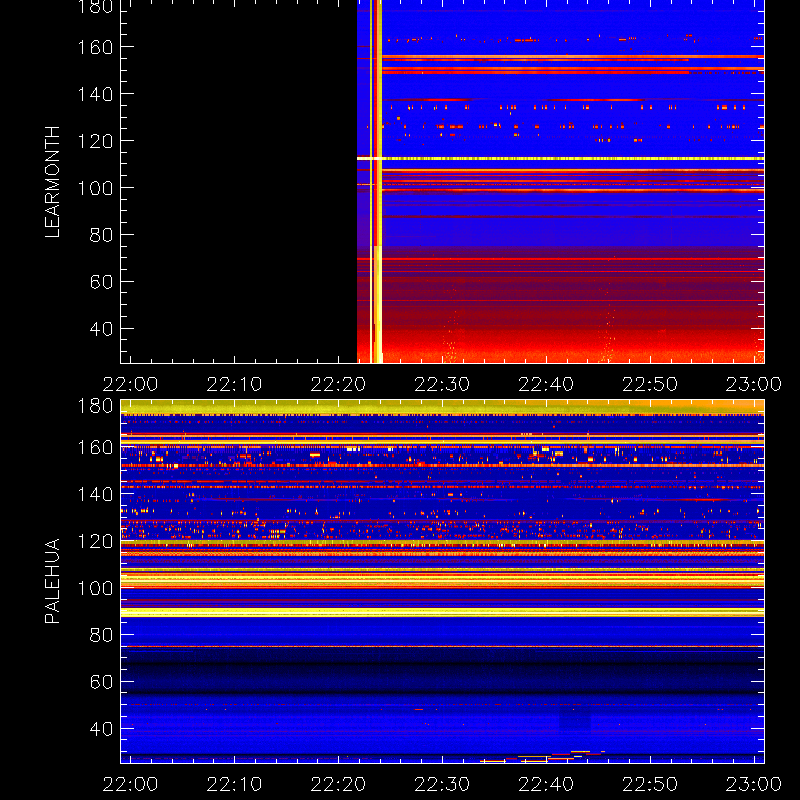Select the 160 tick label on LEARMONTH axis
Screen dimensions: 800x800
95,47
